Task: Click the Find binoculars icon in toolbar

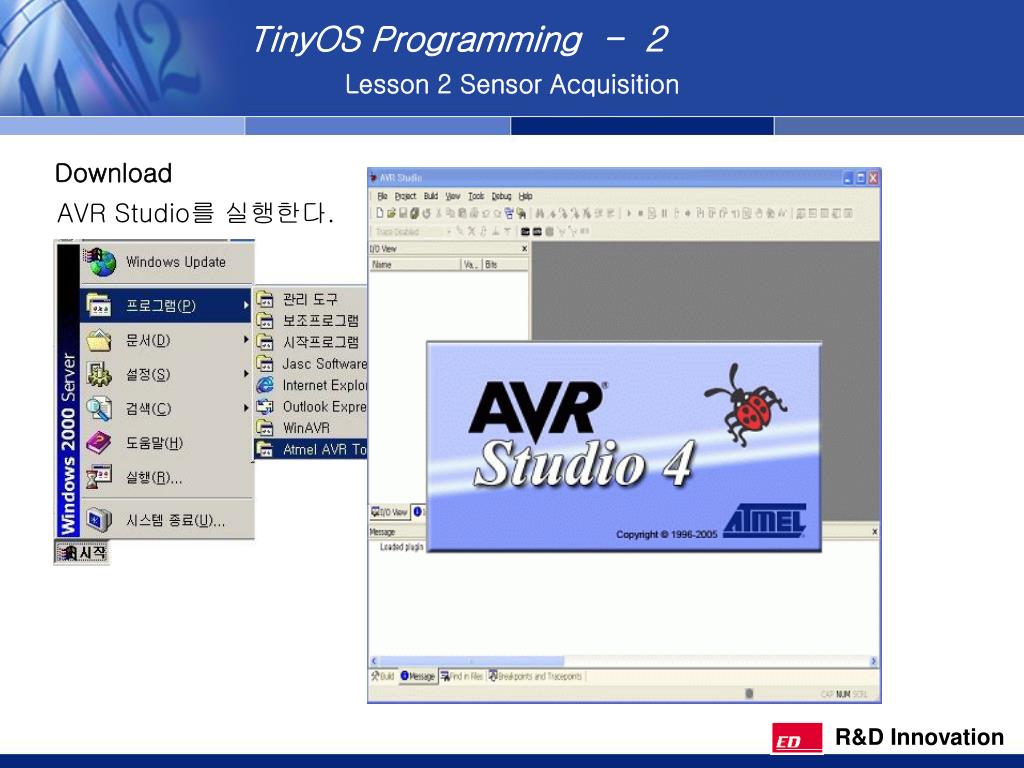Action: pyautogui.click(x=540, y=213)
